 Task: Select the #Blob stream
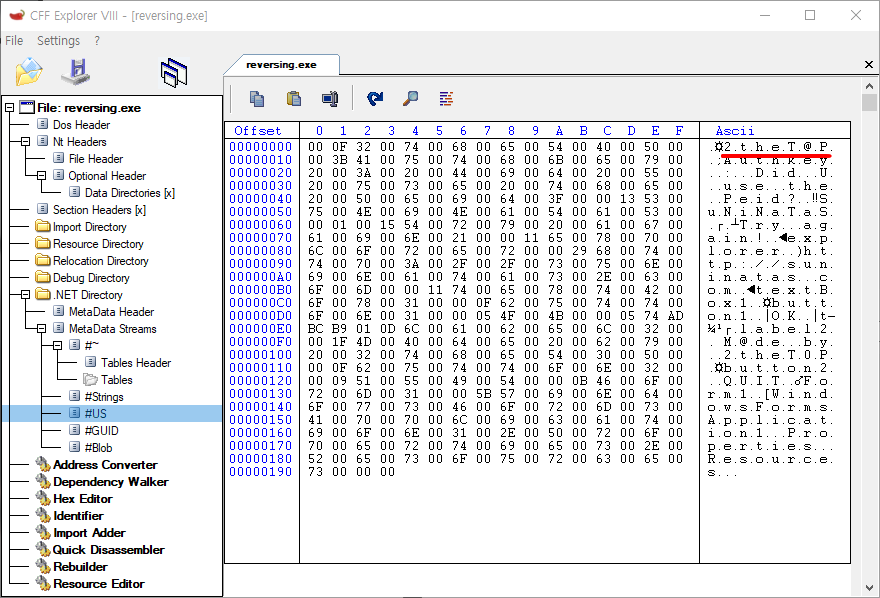(x=98, y=448)
